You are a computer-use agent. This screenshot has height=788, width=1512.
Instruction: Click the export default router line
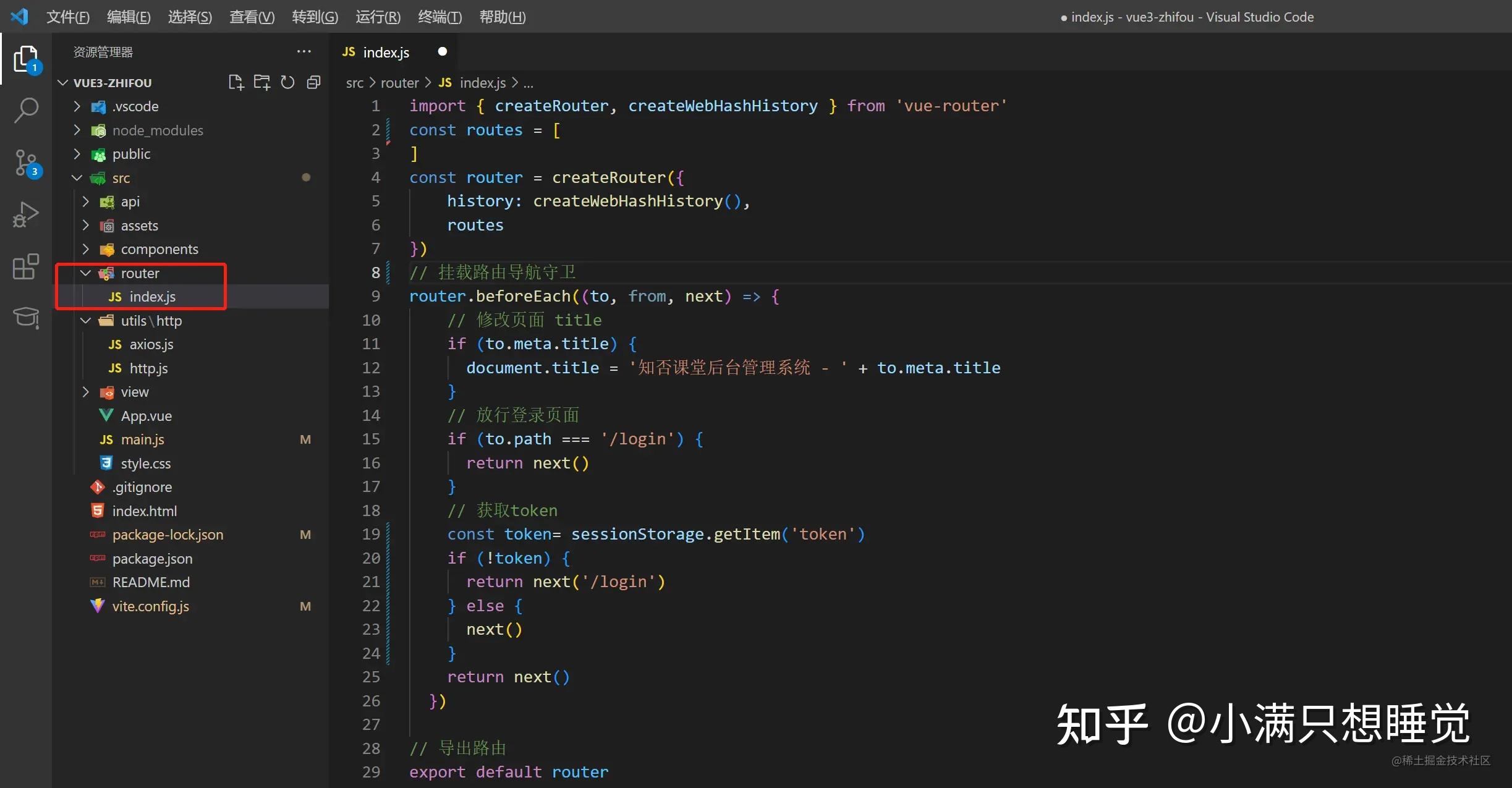coord(509,772)
